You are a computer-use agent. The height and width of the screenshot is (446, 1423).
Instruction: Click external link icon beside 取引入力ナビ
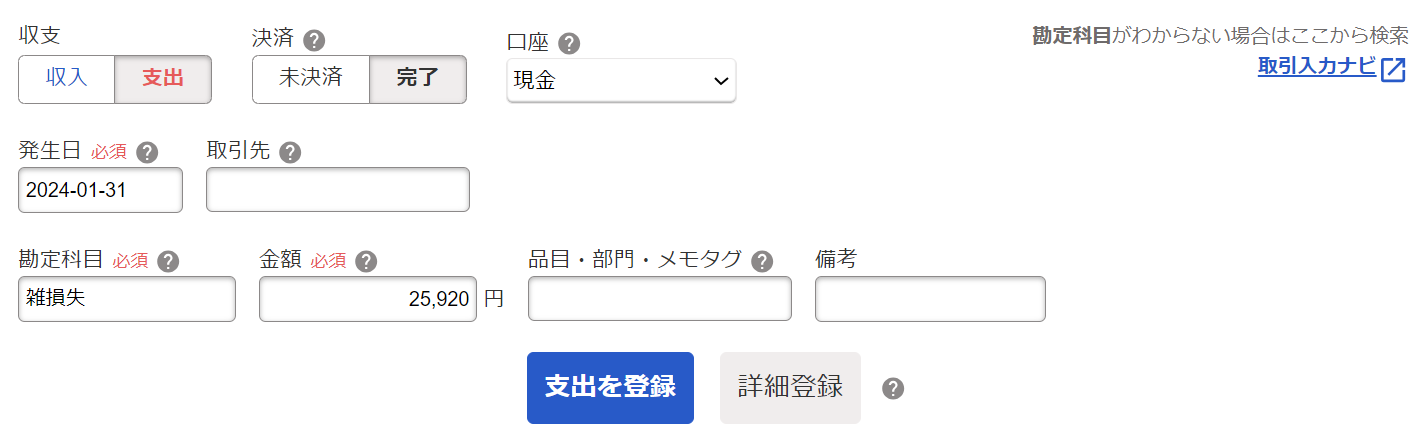[1393, 70]
